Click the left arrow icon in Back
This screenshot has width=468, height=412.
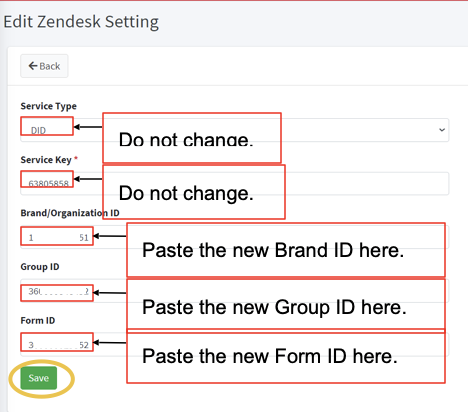click(33, 66)
